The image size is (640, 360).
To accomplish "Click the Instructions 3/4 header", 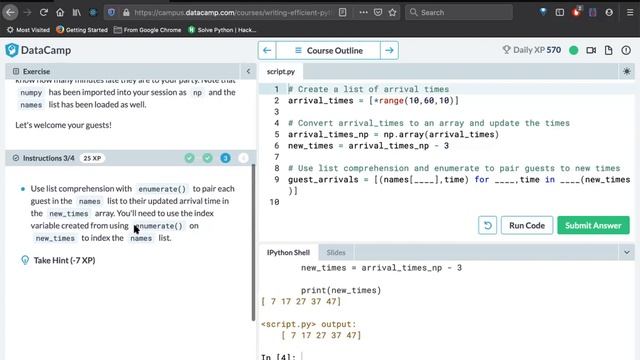I will tap(49, 158).
